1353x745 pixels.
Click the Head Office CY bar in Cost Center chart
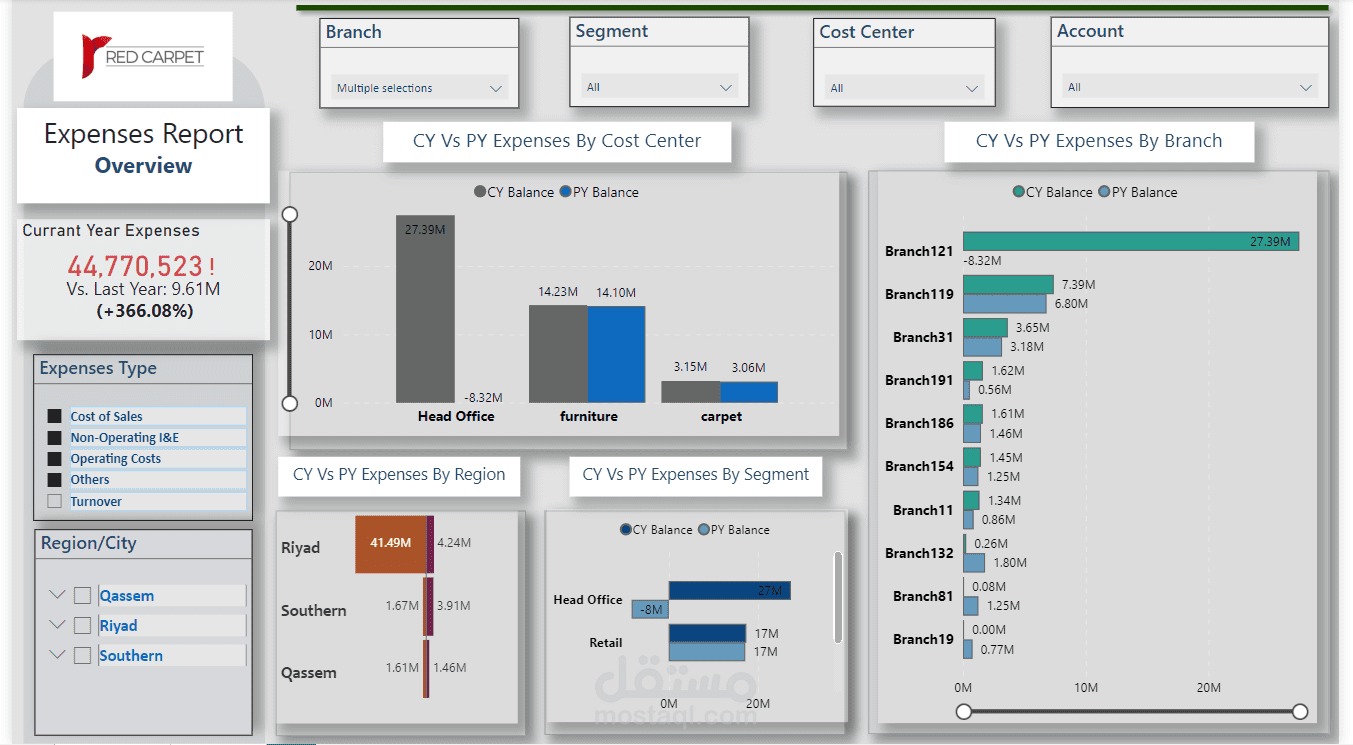[x=425, y=309]
